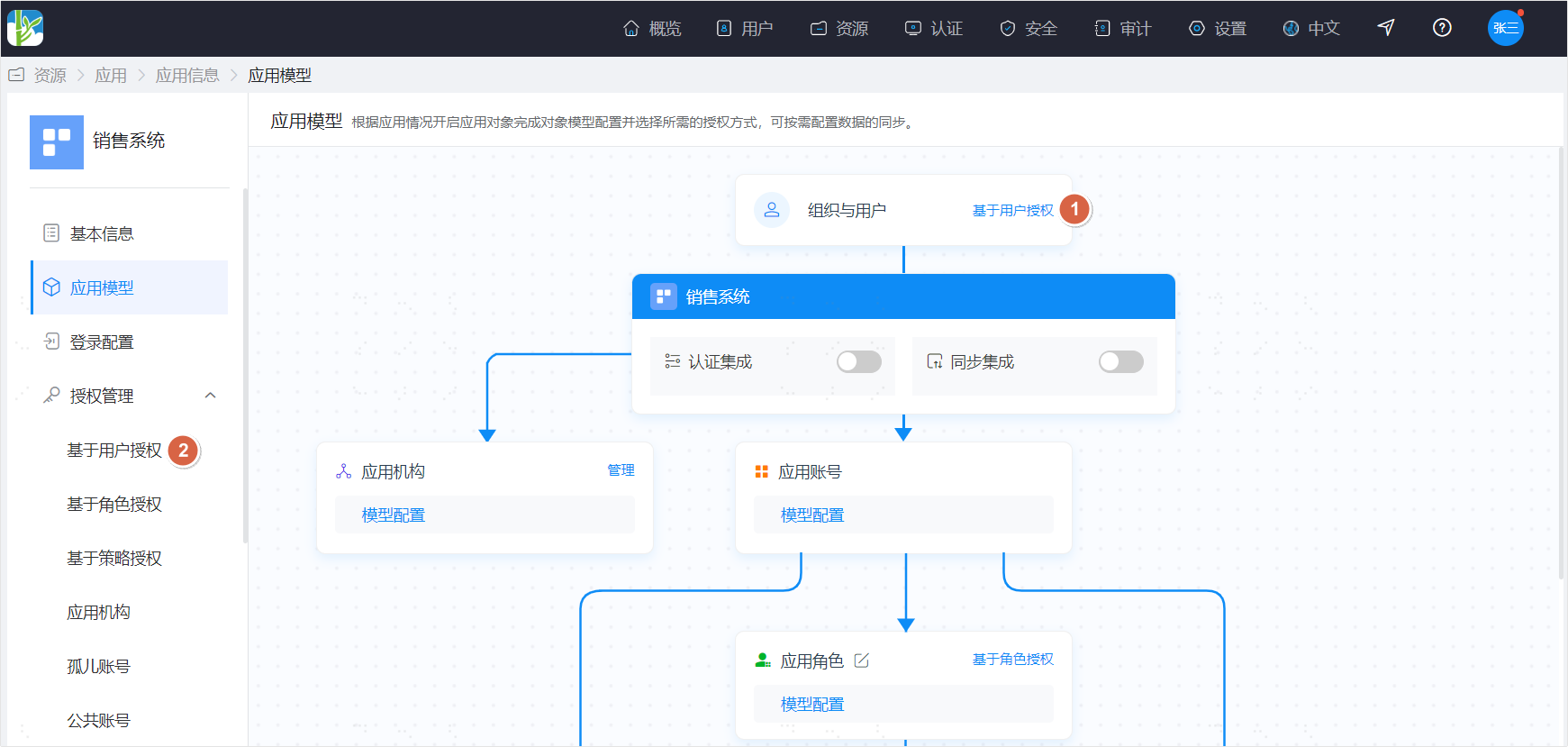Go to 应用信息 breadcrumb

(187, 76)
